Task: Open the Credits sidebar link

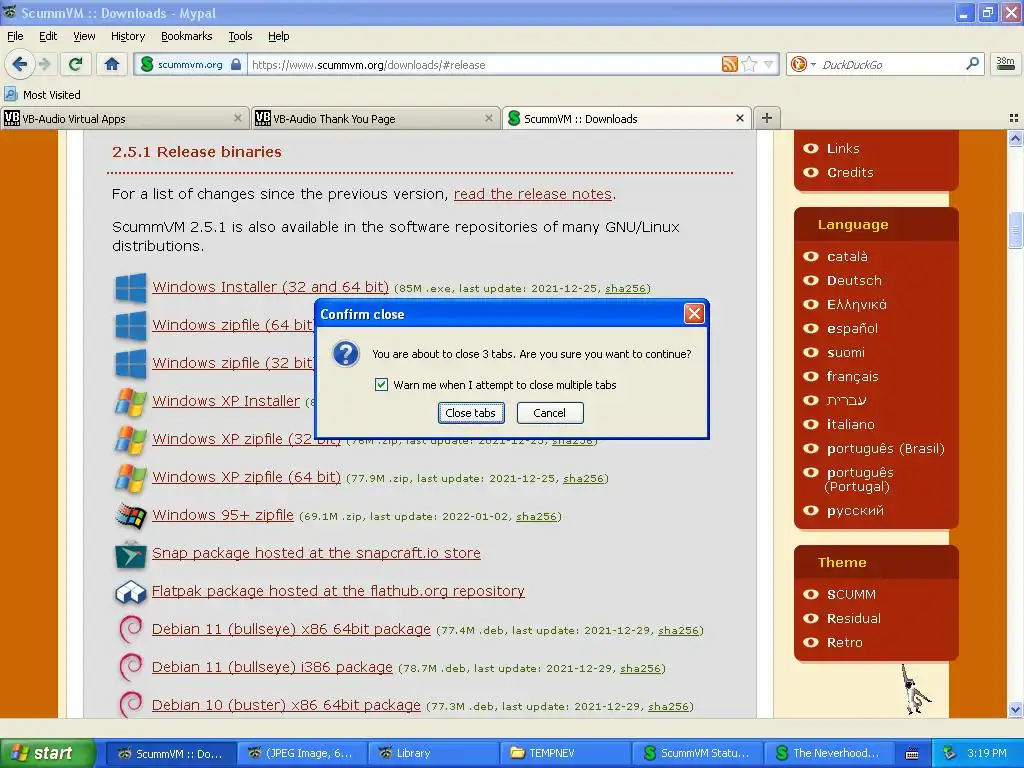Action: coord(850,172)
